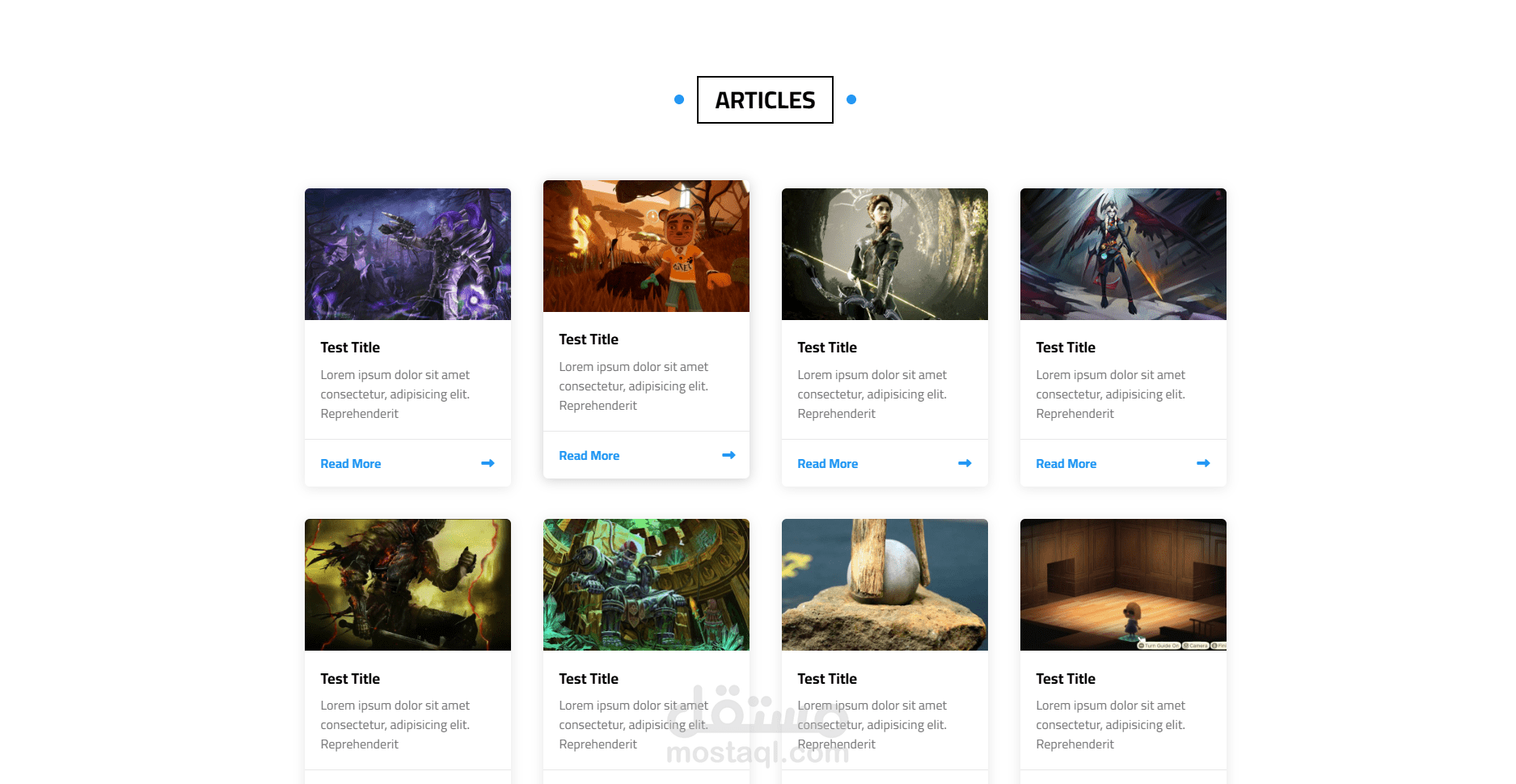The width and height of the screenshot is (1516, 784).
Task: Click the arrow icon on the armored woman archer card
Action: (965, 463)
